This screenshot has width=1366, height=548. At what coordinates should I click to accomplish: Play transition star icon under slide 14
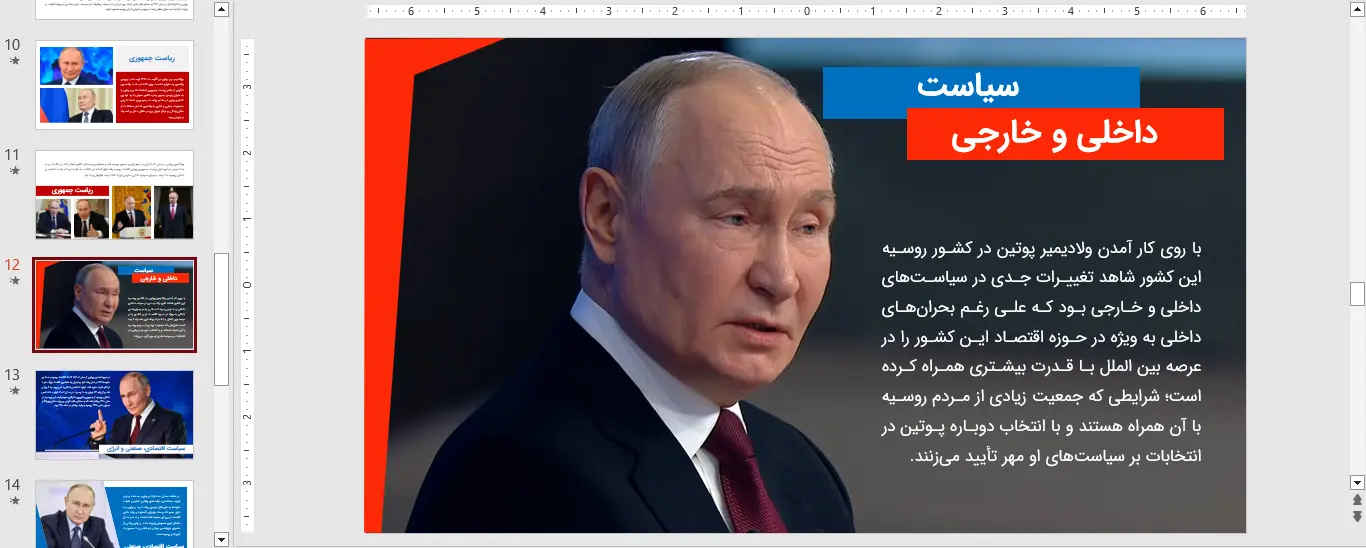(14, 500)
